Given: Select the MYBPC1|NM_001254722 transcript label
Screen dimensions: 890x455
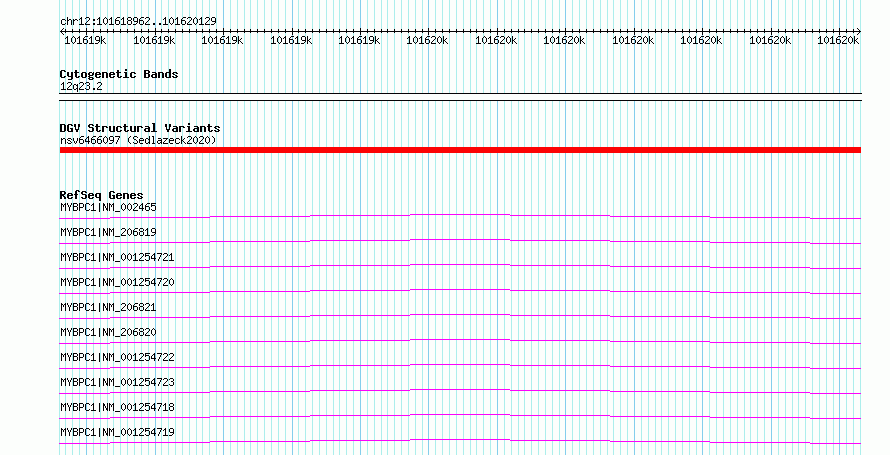Looking at the screenshot, I should 117,357.
